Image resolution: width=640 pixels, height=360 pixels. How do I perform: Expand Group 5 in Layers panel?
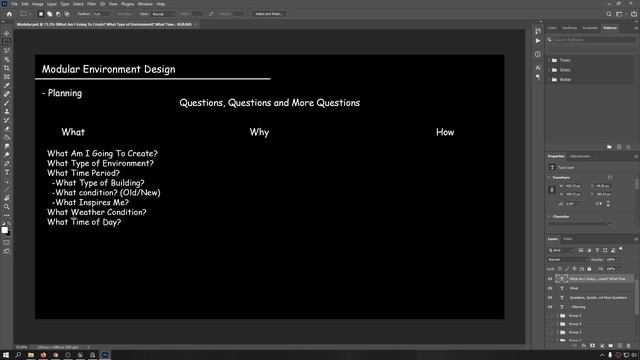point(558,316)
